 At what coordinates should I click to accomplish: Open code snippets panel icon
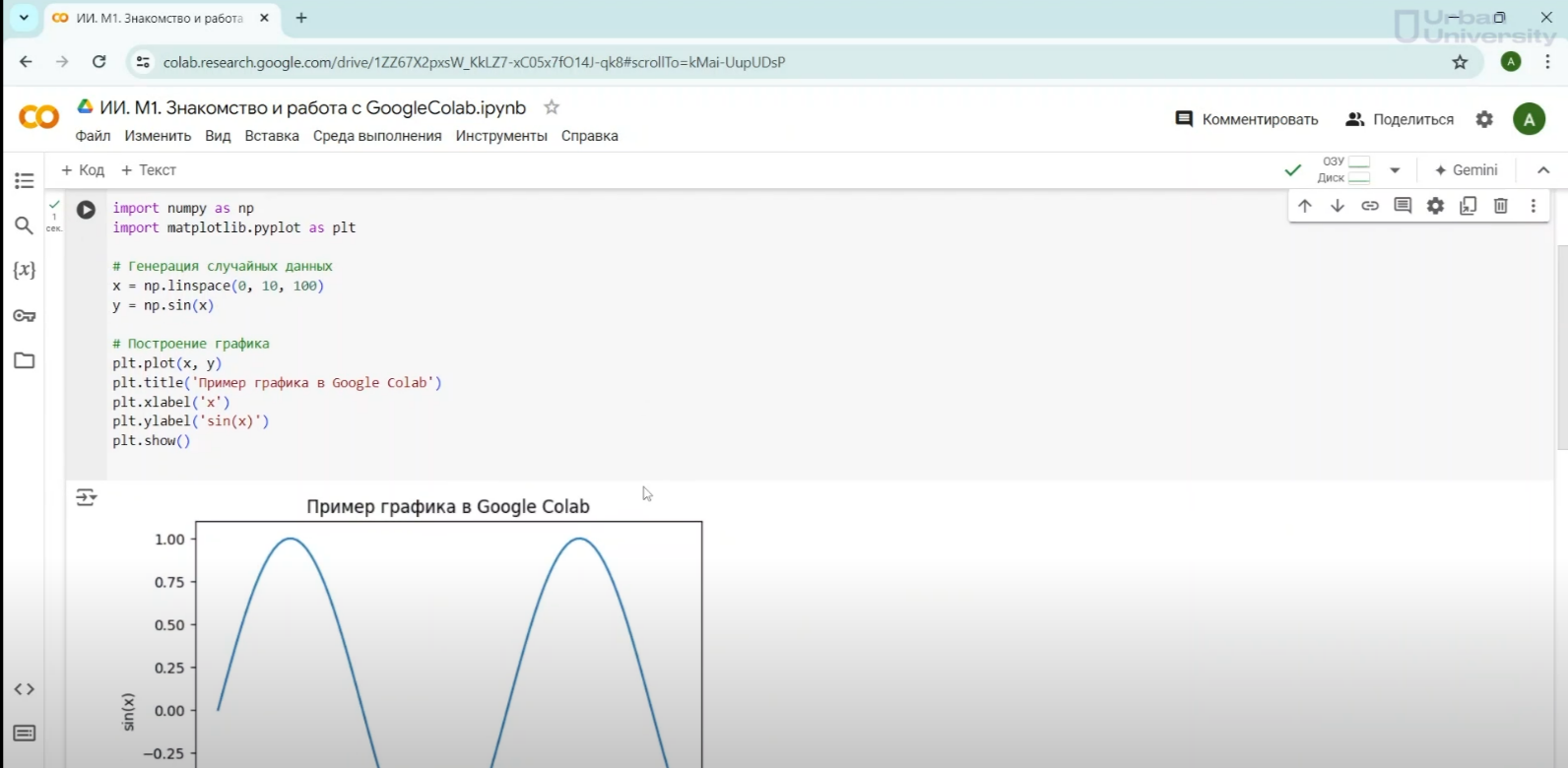[x=25, y=689]
